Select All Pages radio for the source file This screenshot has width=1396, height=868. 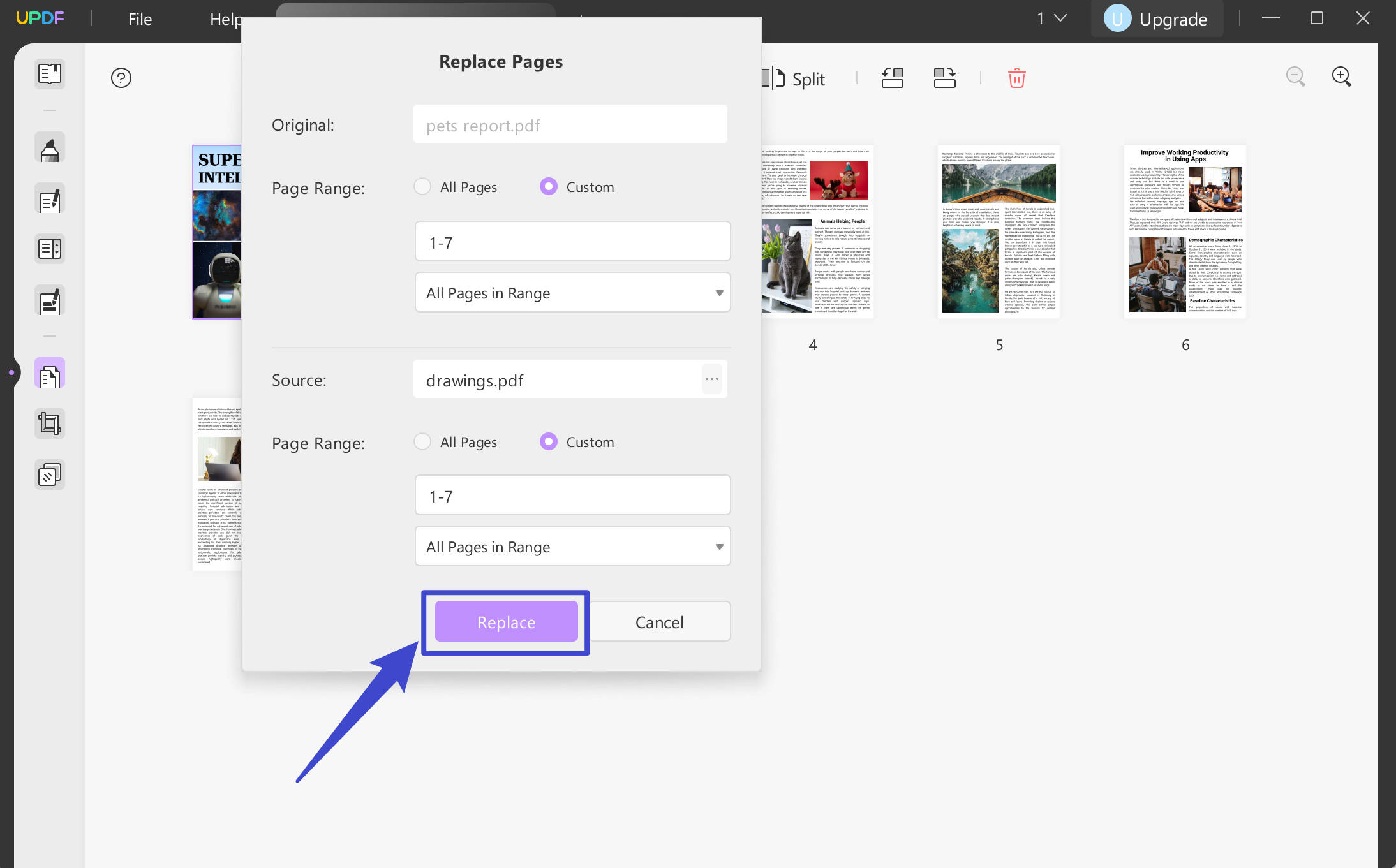[x=422, y=441]
